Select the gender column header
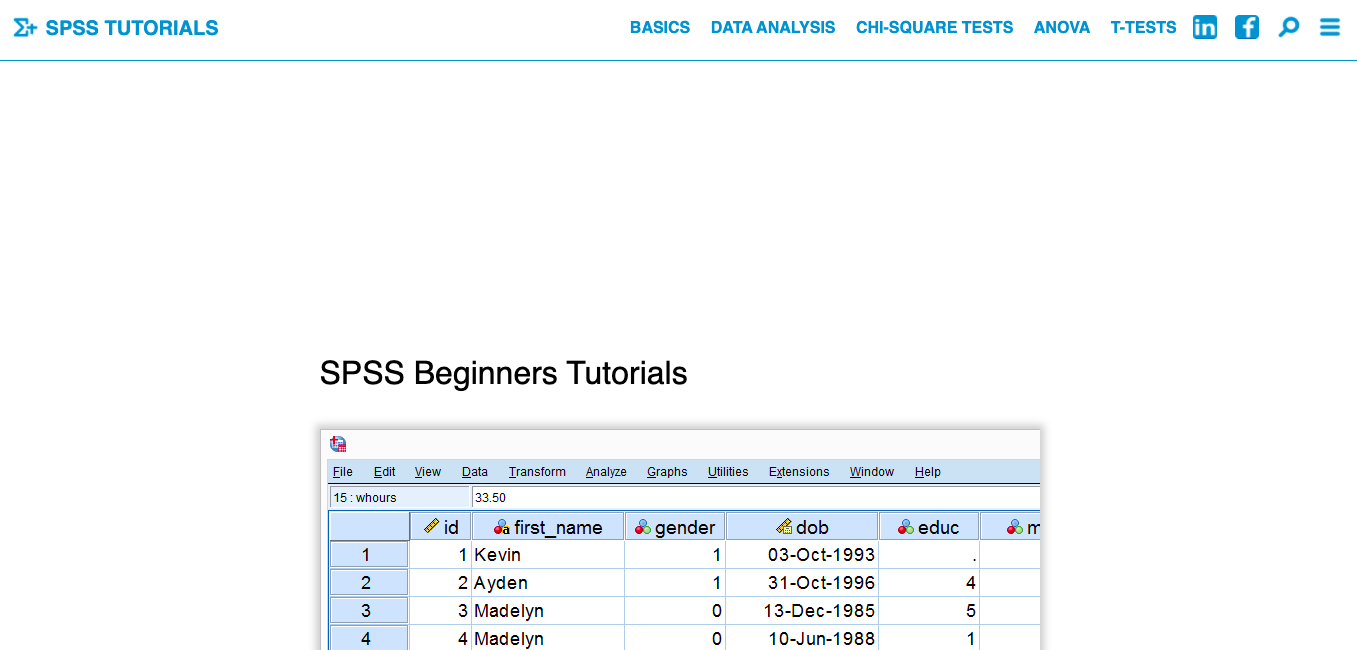 (675, 527)
